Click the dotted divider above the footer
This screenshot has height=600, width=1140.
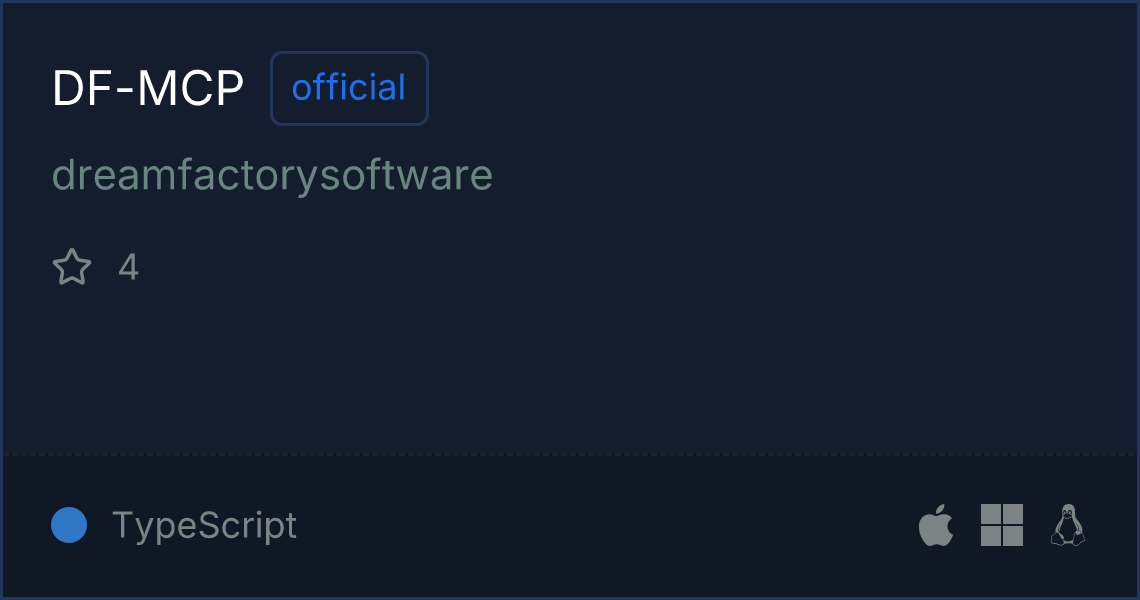(x=570, y=455)
